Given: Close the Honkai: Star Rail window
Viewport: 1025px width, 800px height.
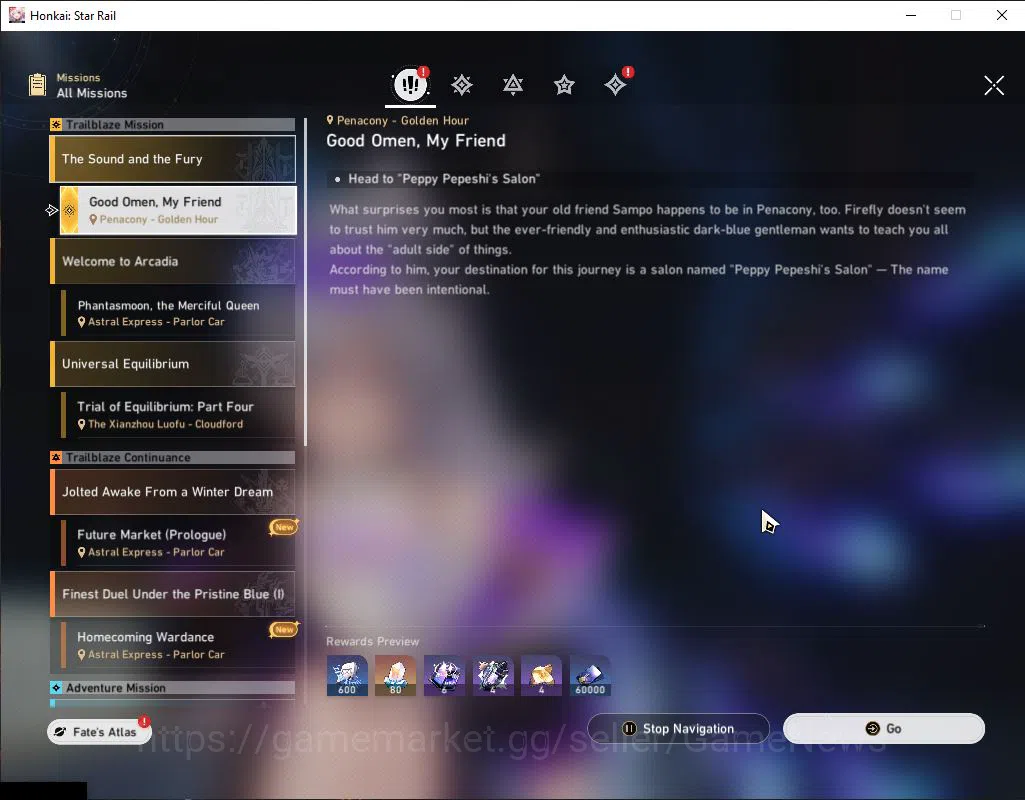Looking at the screenshot, I should [x=1001, y=15].
